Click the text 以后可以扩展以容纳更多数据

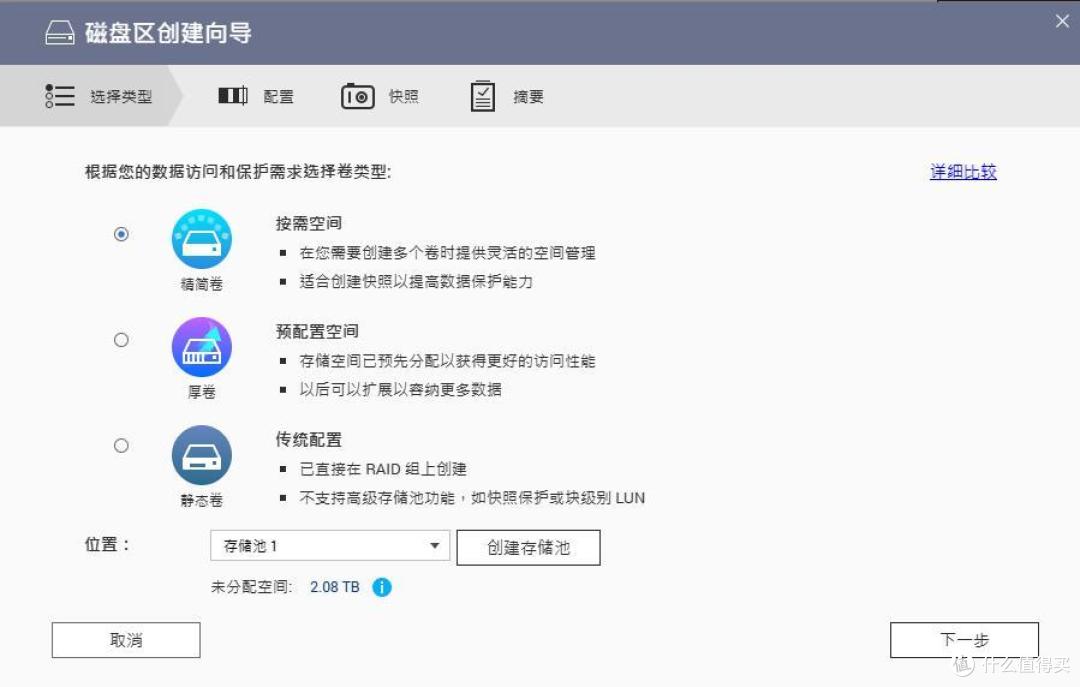tap(400, 389)
